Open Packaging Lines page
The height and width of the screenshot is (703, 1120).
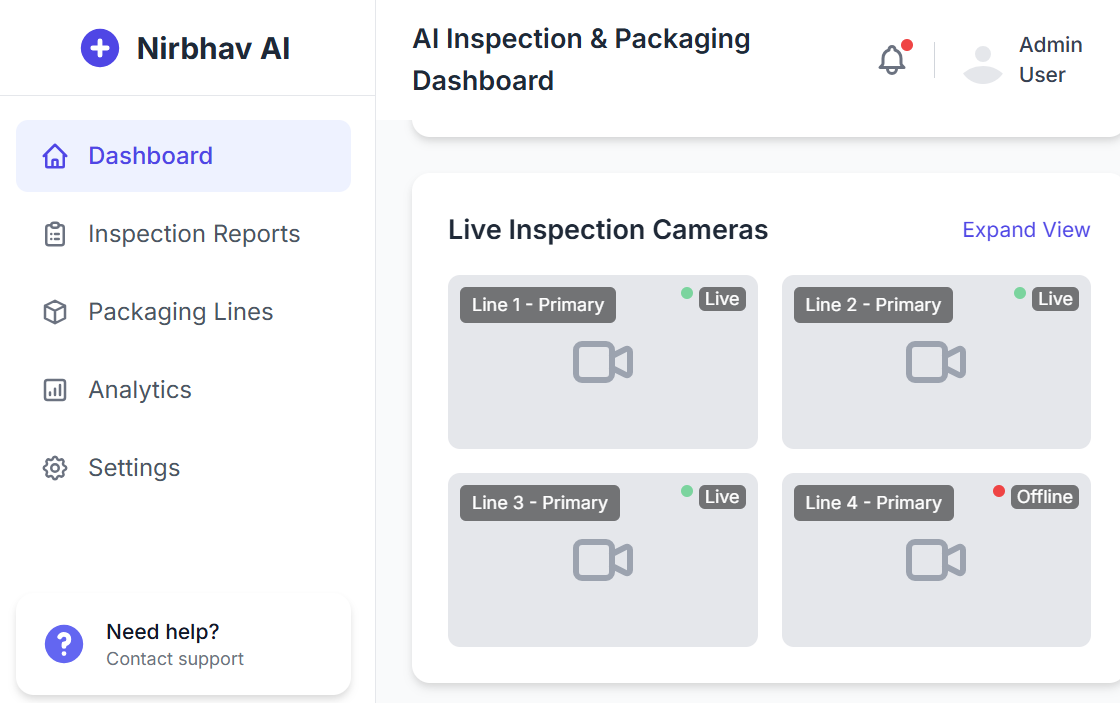click(181, 312)
